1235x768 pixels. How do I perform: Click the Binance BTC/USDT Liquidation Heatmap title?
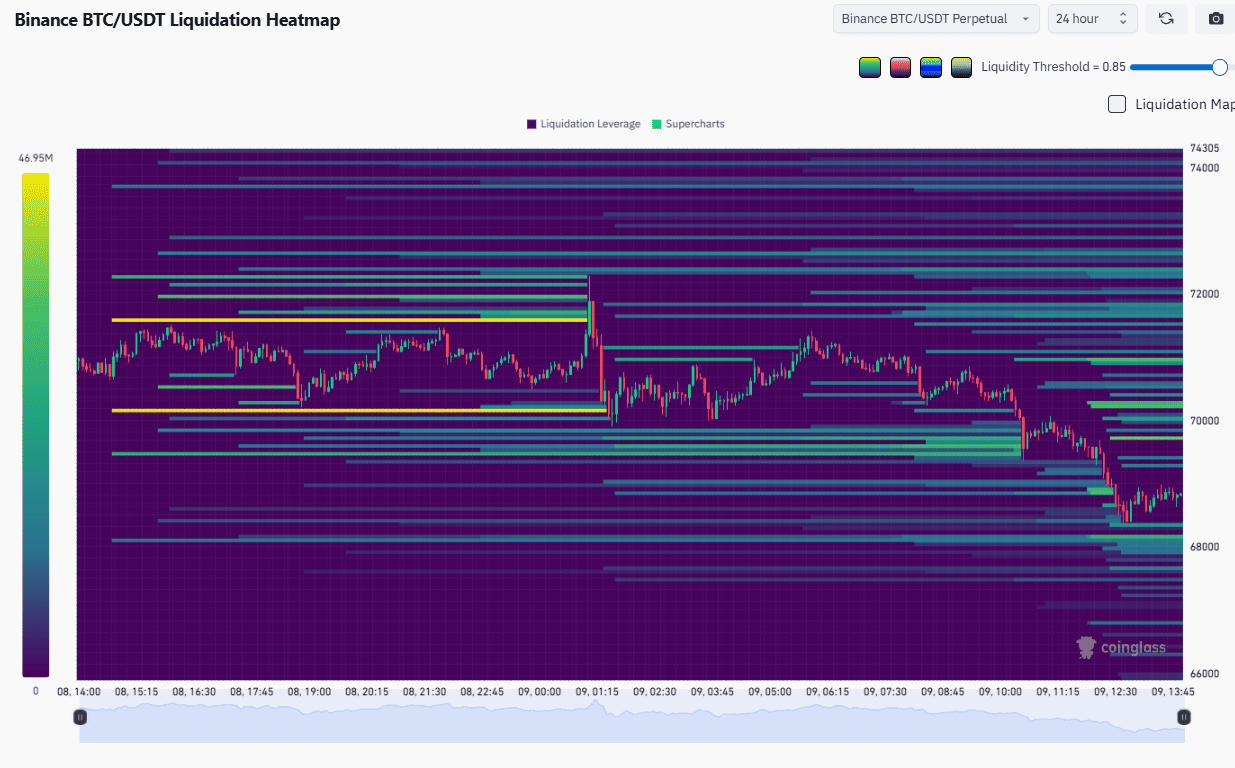click(177, 19)
